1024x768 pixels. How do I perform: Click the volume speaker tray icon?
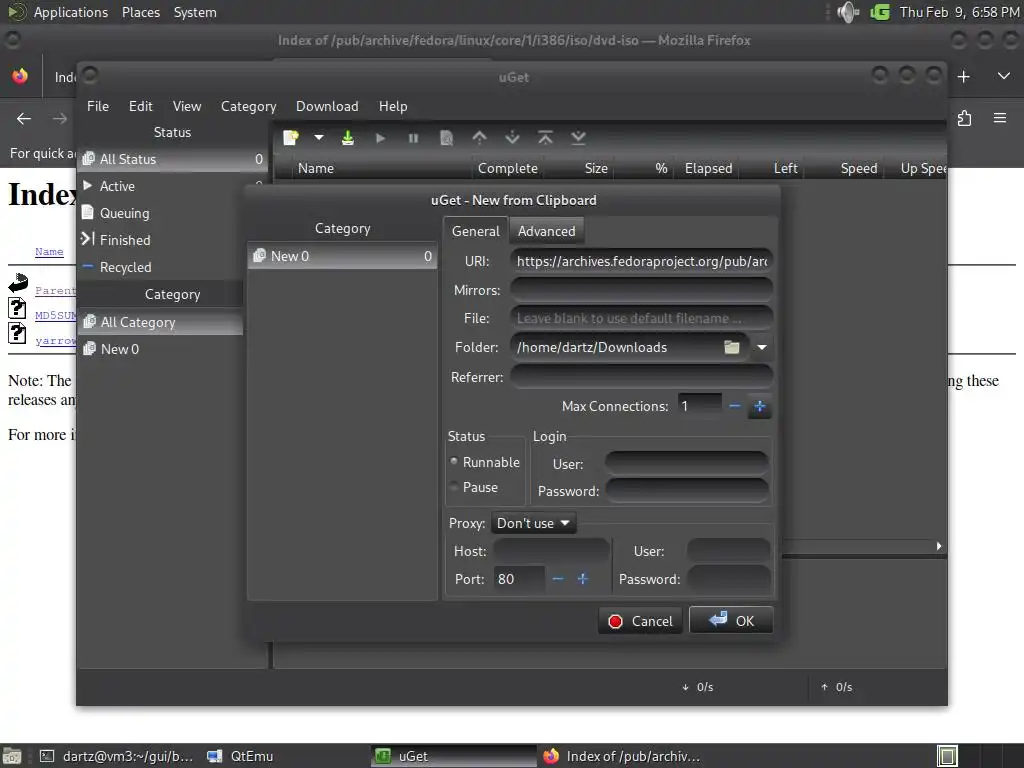pyautogui.click(x=848, y=12)
